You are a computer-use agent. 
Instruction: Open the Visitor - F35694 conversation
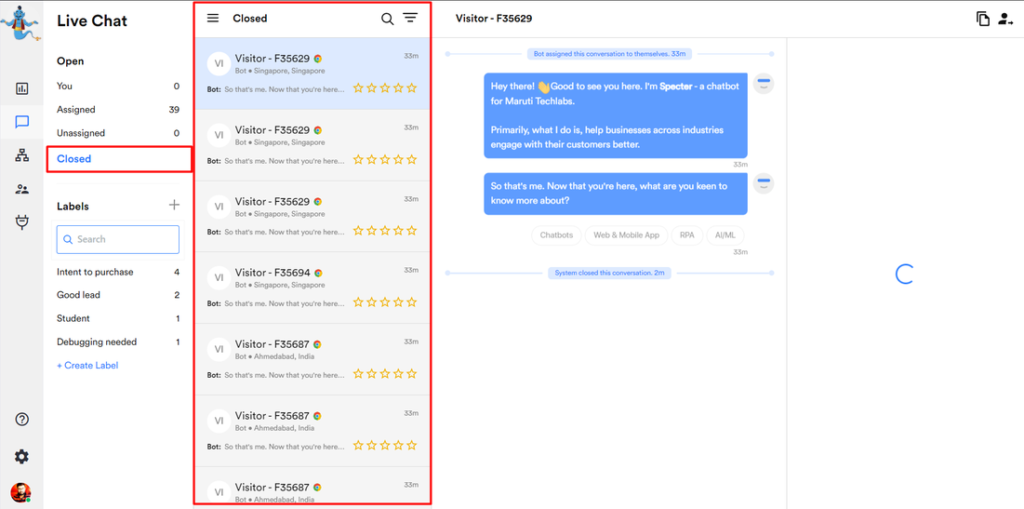coord(312,287)
